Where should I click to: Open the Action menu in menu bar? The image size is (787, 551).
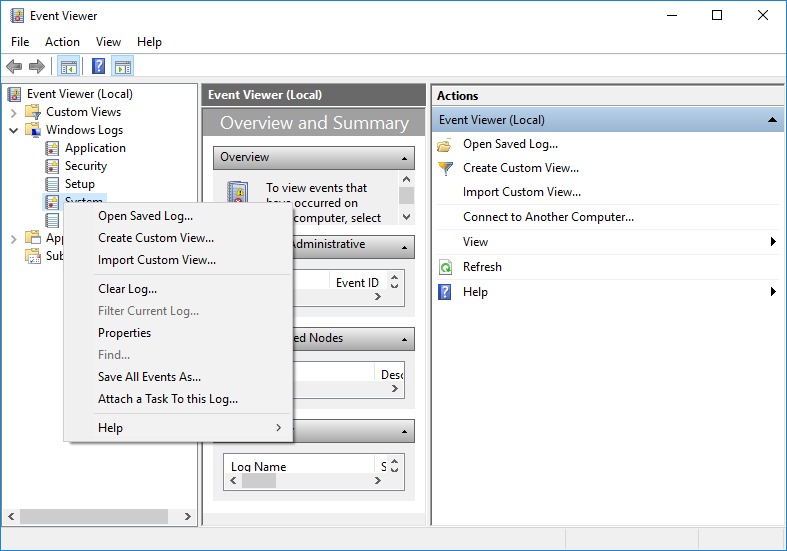coord(62,42)
